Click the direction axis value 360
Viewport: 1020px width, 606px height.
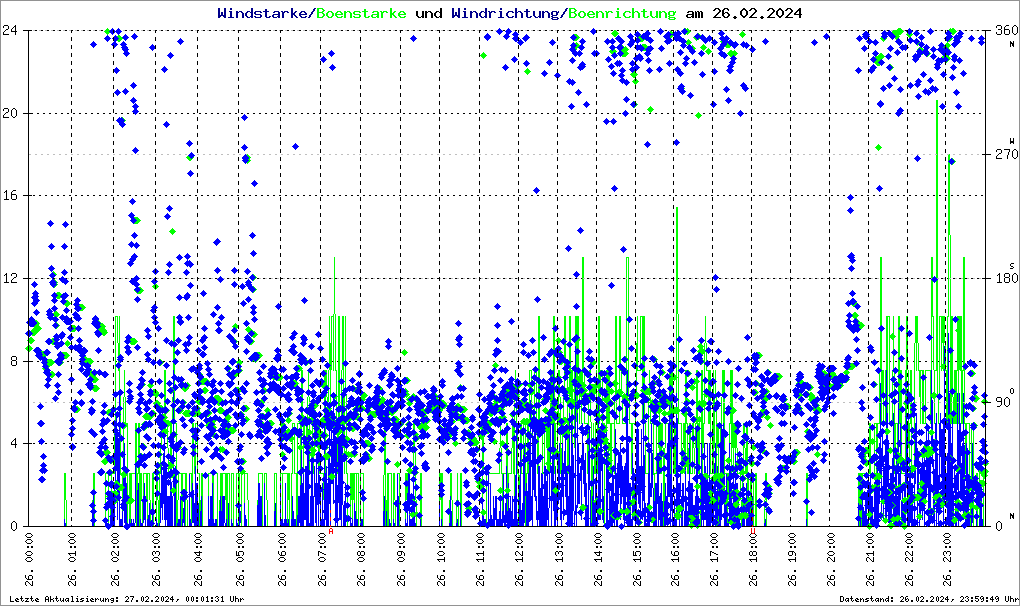pos(1006,31)
